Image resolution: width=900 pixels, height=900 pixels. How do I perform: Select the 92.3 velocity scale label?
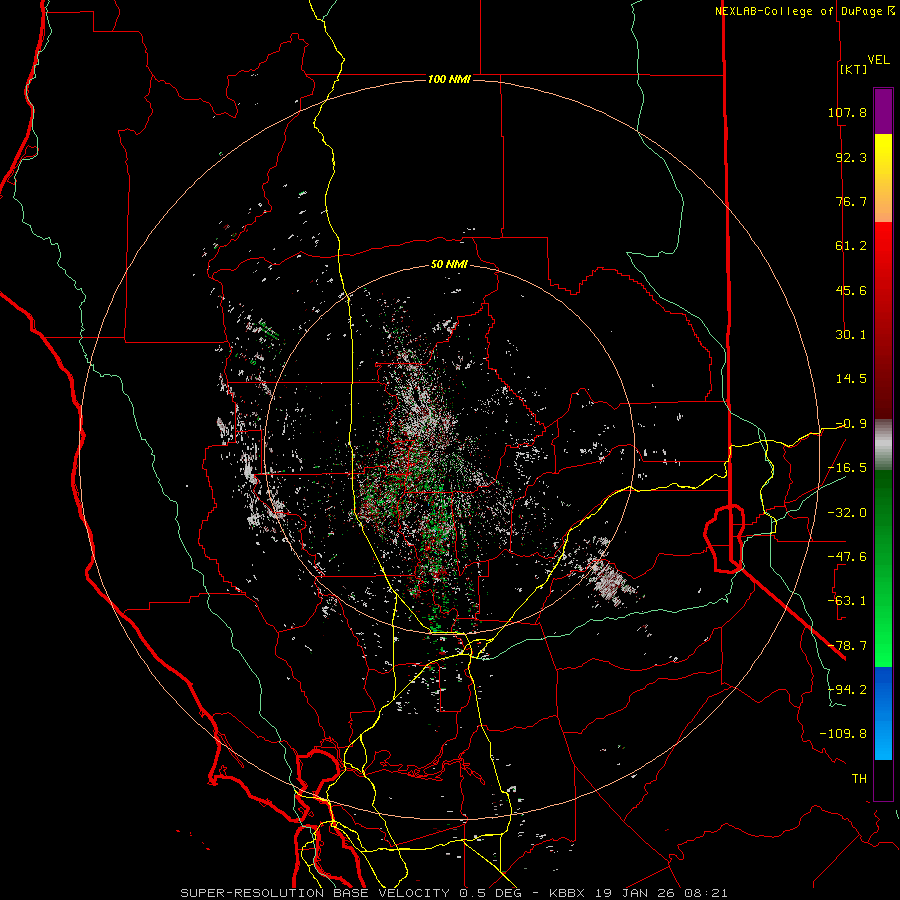point(851,157)
